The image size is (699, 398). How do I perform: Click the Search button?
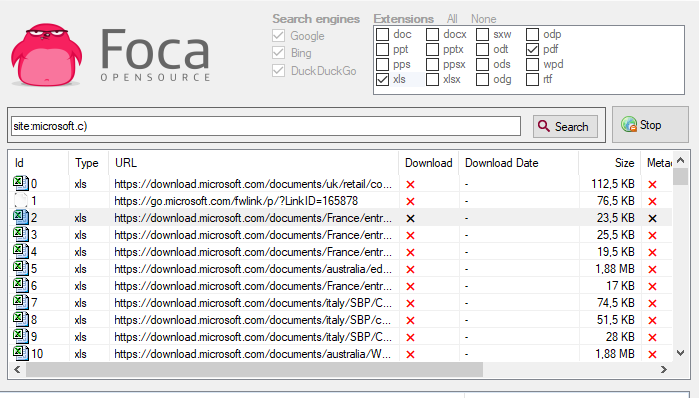(x=565, y=127)
